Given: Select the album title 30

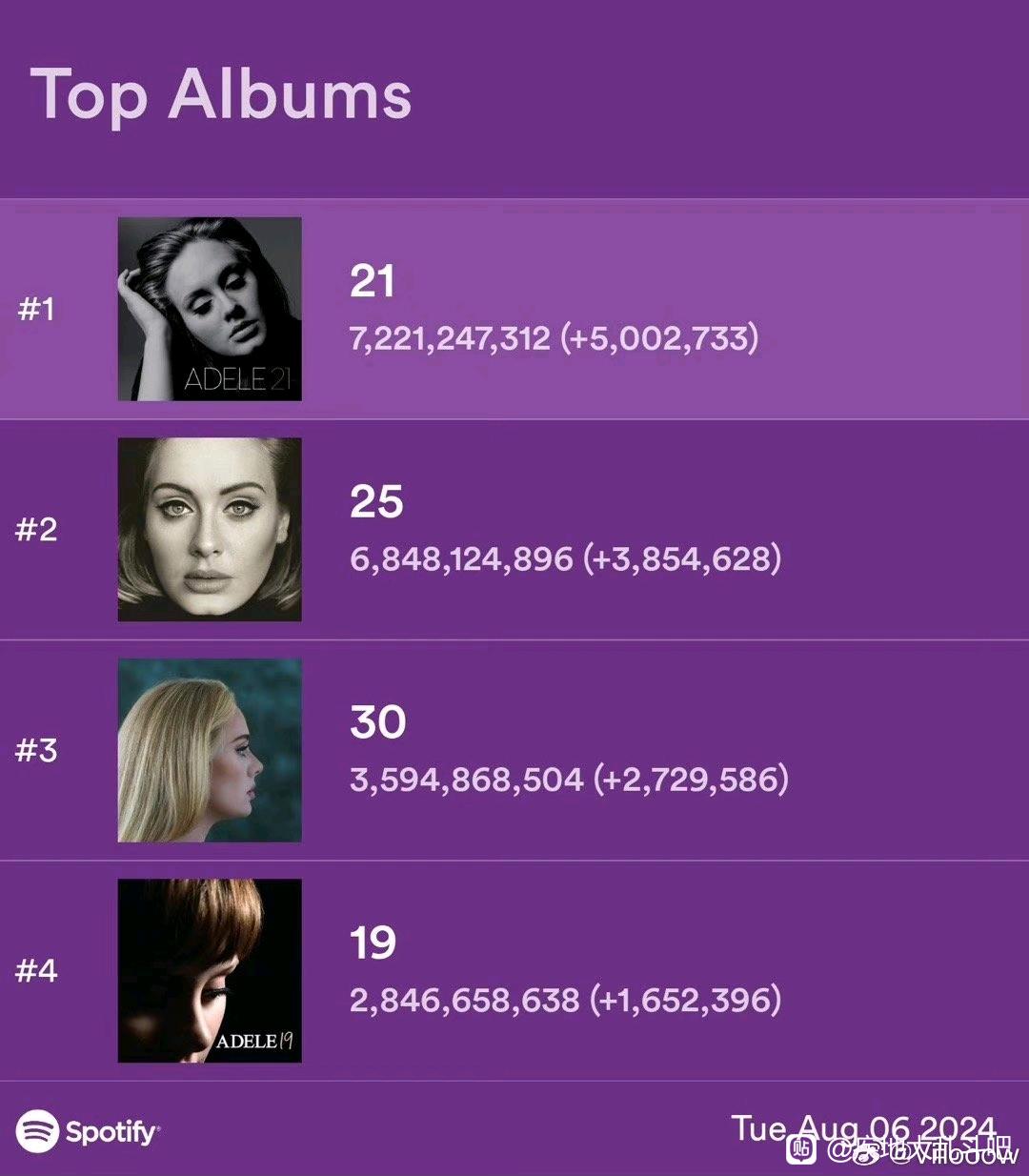Looking at the screenshot, I should coord(378,722).
